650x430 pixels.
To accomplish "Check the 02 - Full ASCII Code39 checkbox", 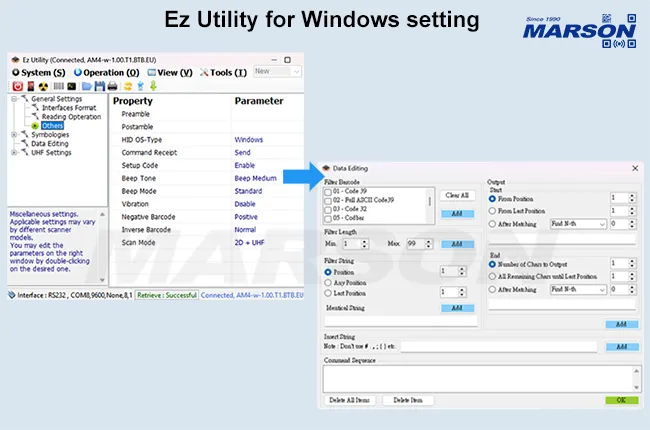I will (x=328, y=201).
